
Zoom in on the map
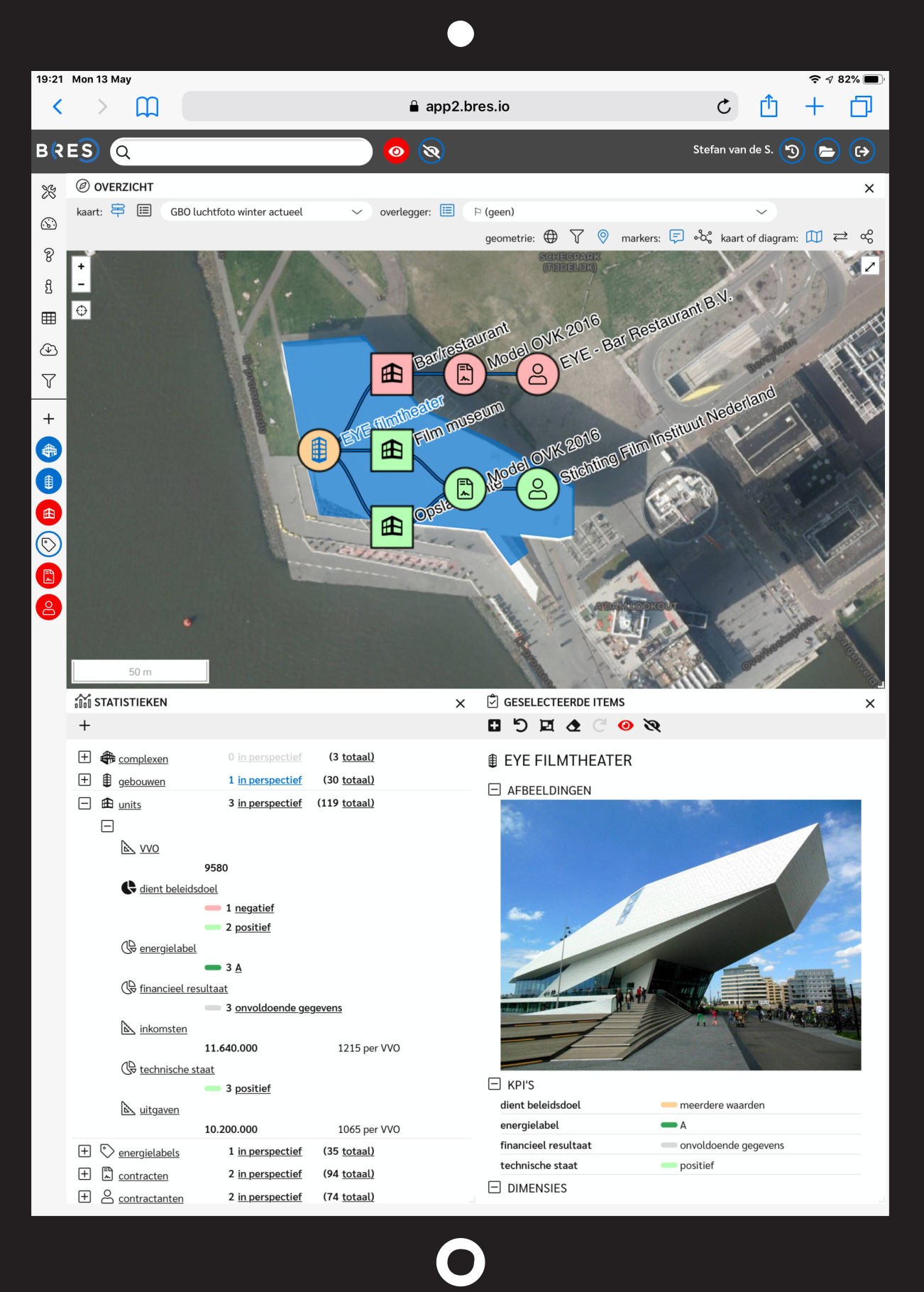[82, 267]
